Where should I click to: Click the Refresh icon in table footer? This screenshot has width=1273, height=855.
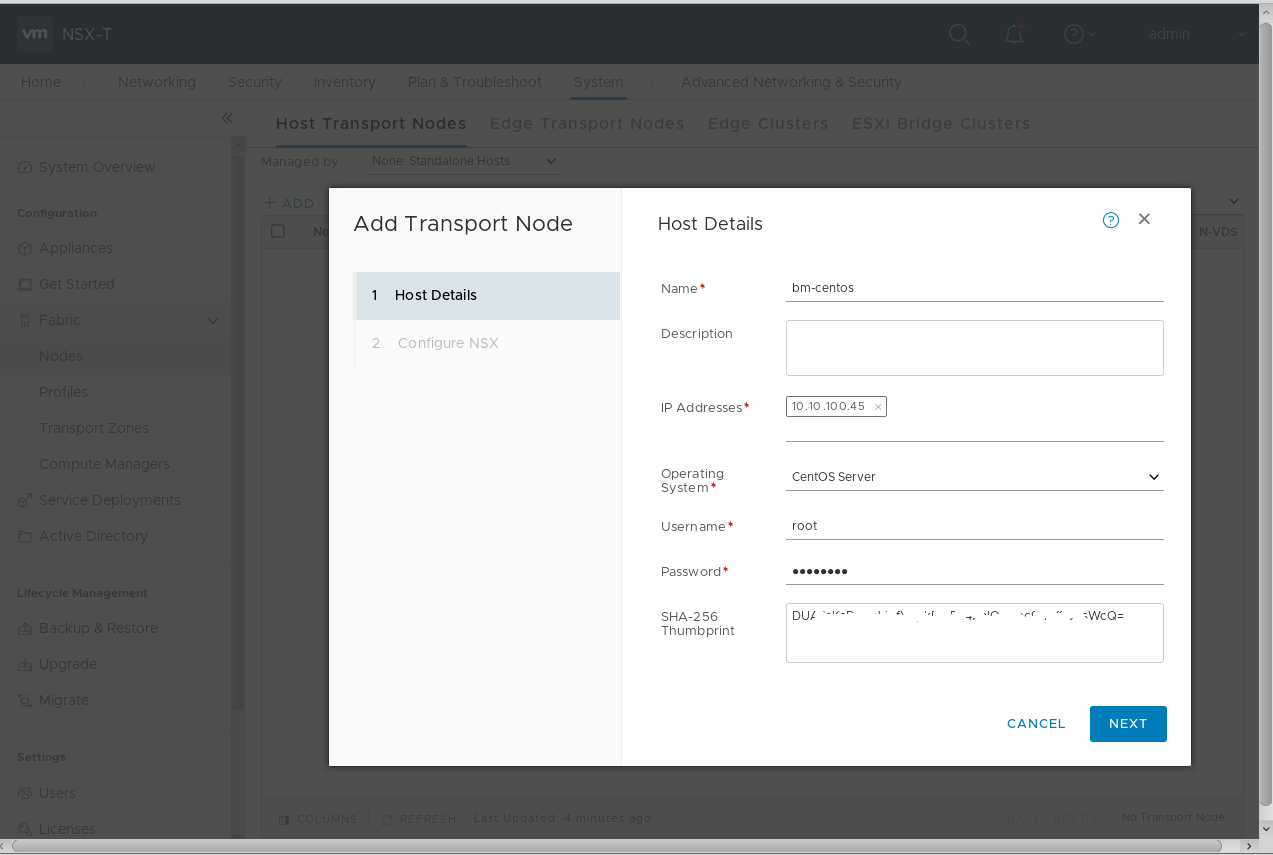coord(387,819)
